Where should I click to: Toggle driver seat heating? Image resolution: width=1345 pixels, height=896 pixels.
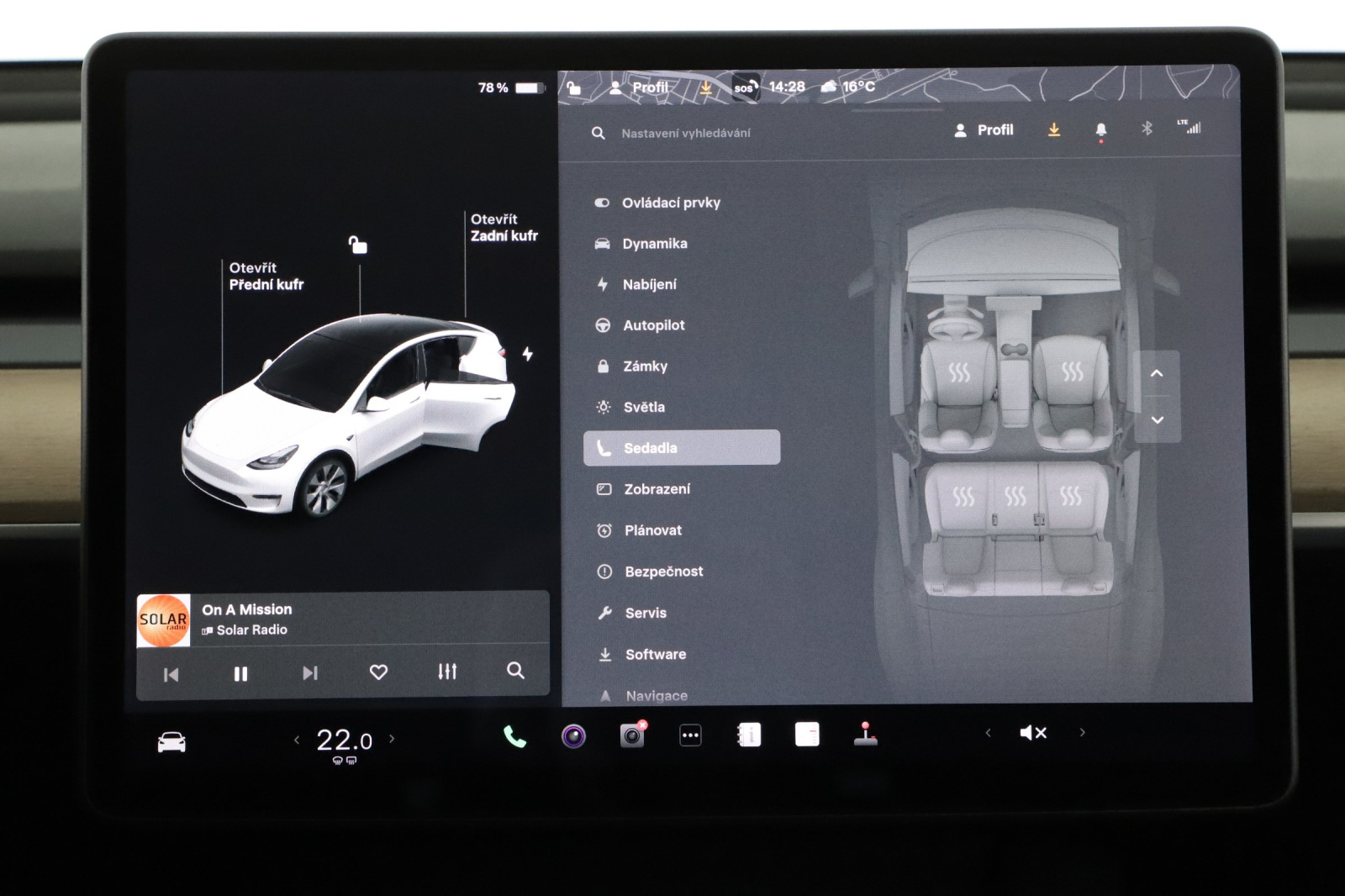(x=959, y=372)
